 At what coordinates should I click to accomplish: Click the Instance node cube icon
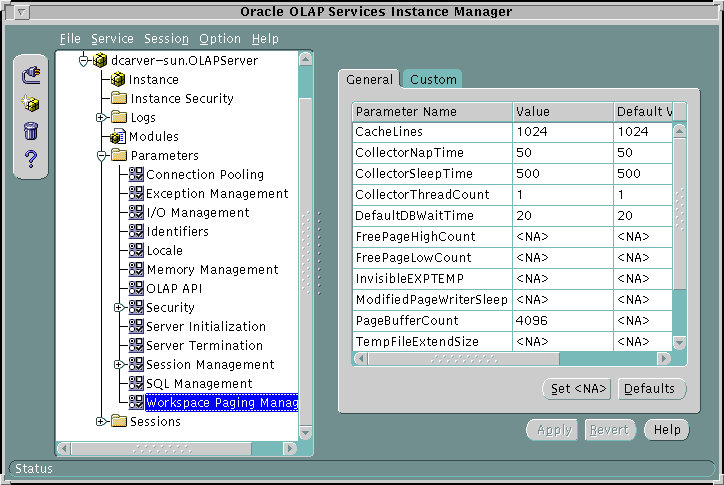point(118,79)
